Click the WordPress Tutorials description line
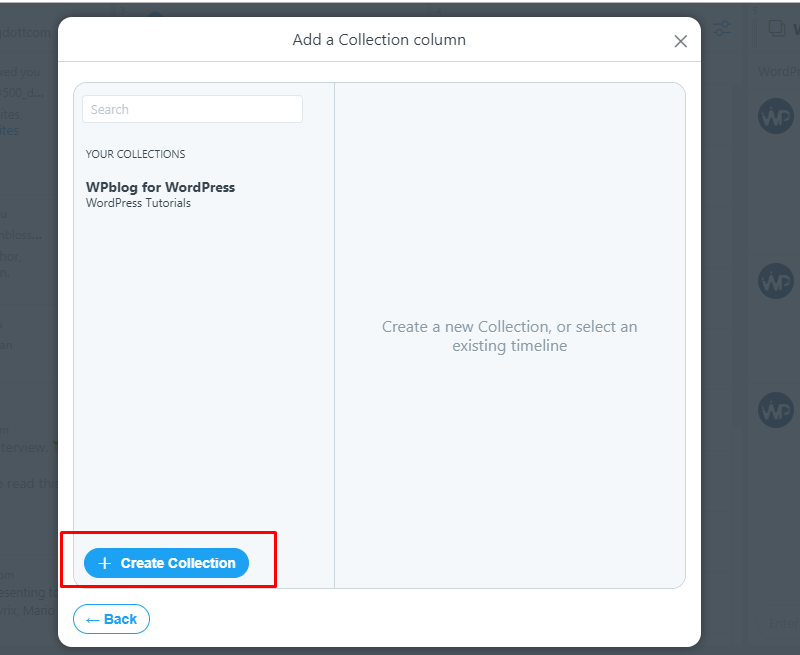 click(138, 203)
